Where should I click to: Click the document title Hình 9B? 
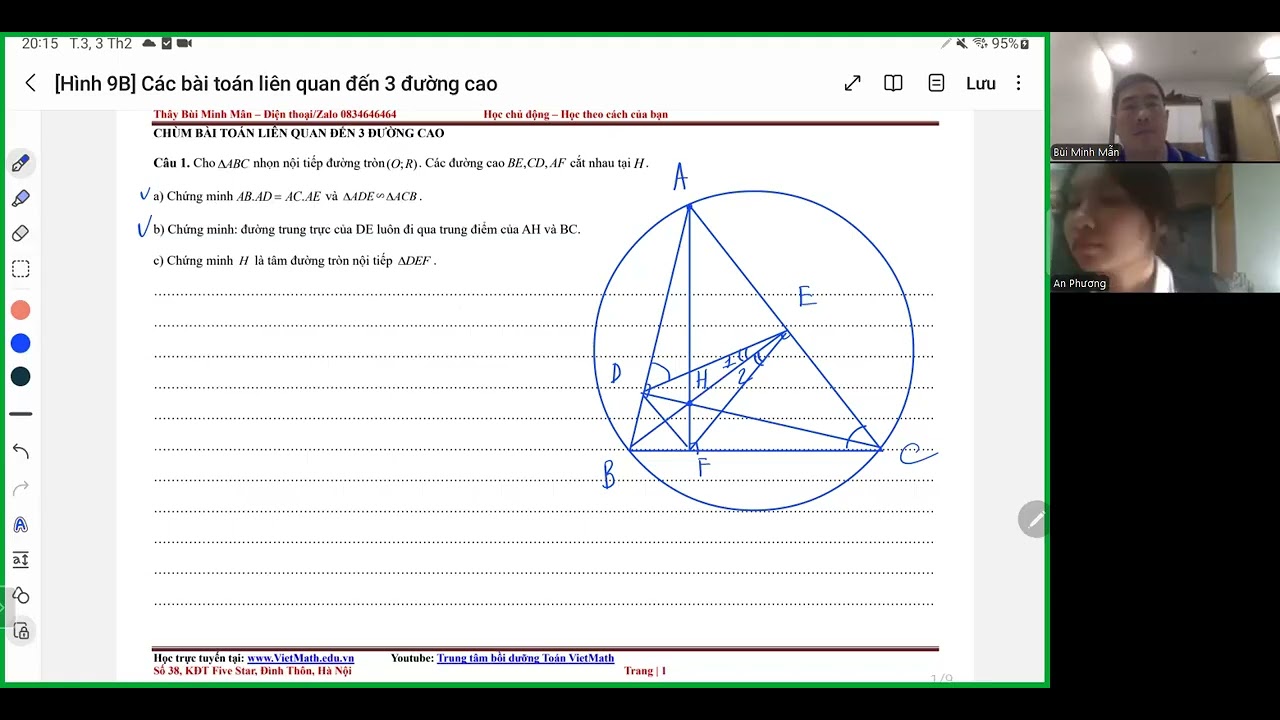pyautogui.click(x=276, y=84)
